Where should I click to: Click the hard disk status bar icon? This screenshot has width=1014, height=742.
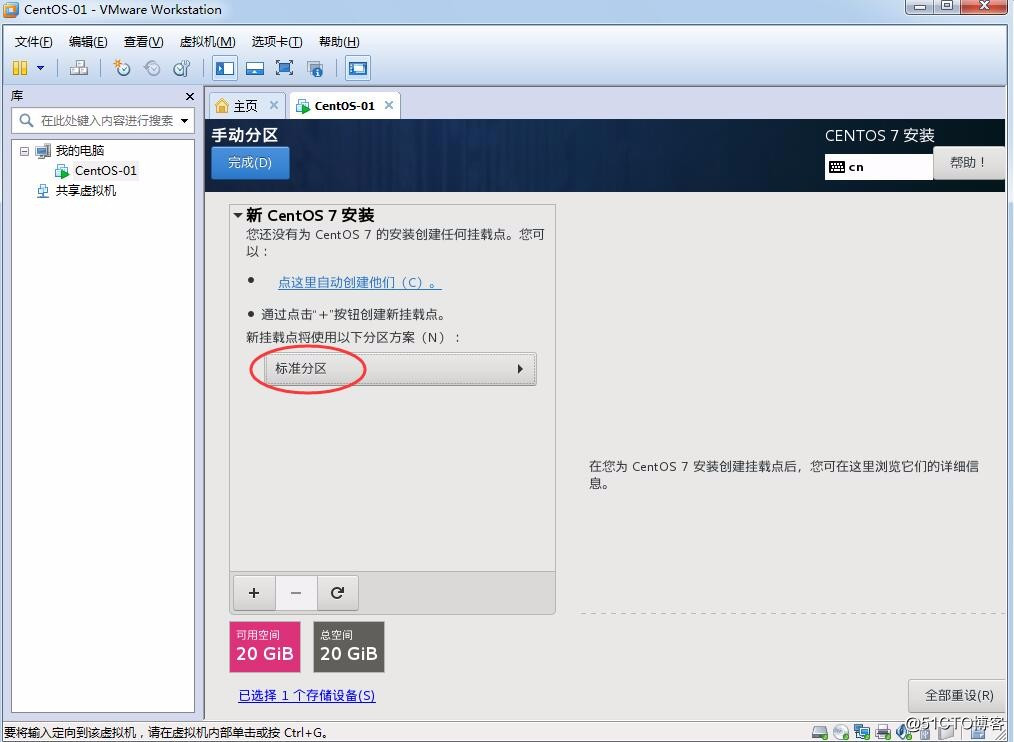[x=820, y=732]
